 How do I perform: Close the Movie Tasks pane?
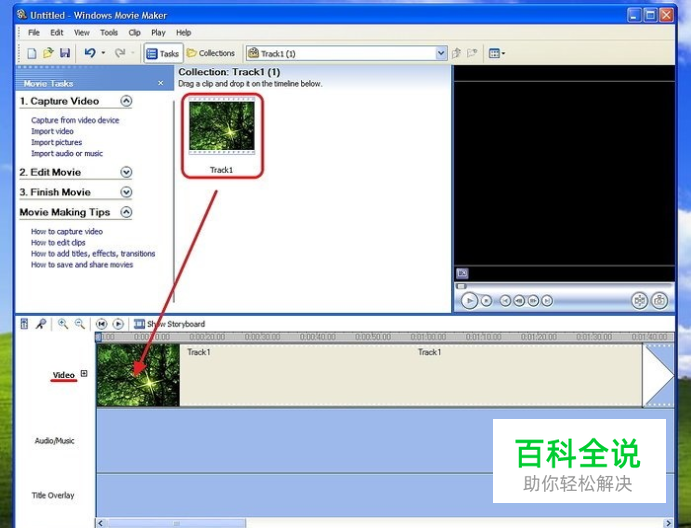(x=160, y=83)
